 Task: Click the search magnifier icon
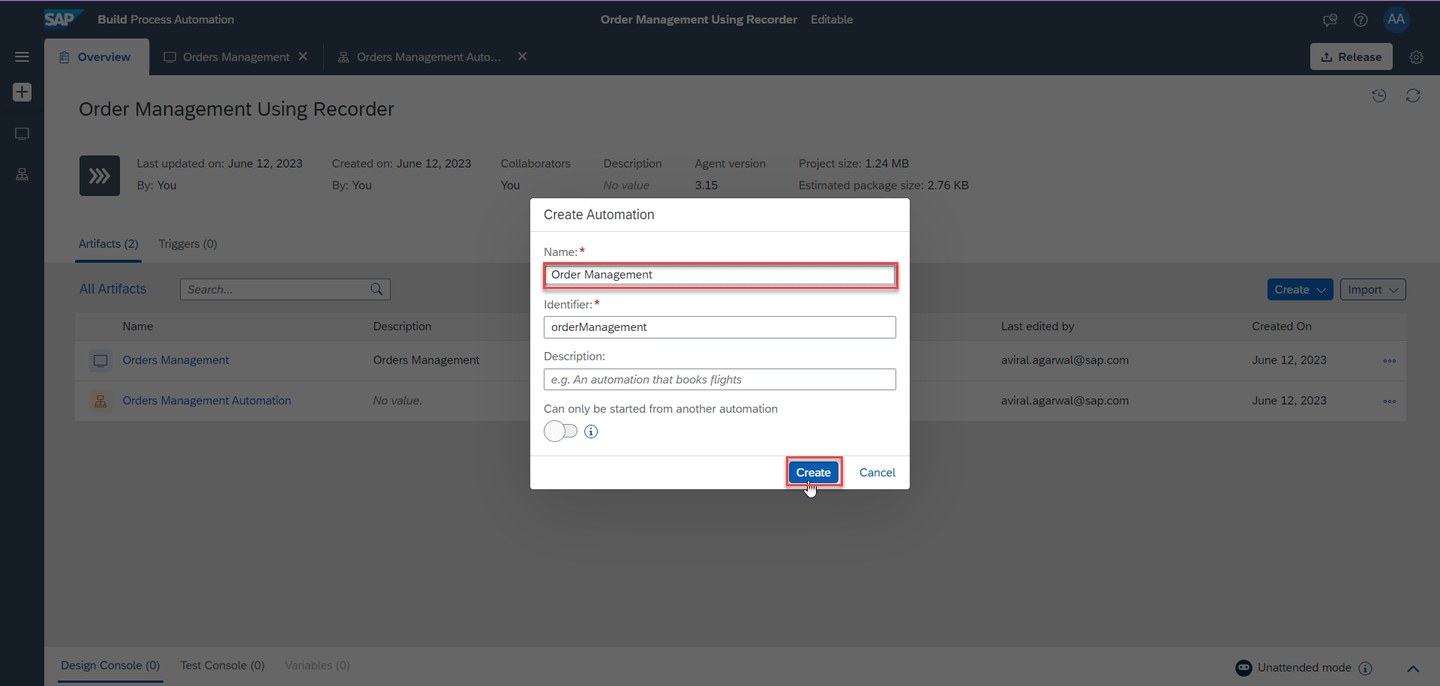point(377,289)
